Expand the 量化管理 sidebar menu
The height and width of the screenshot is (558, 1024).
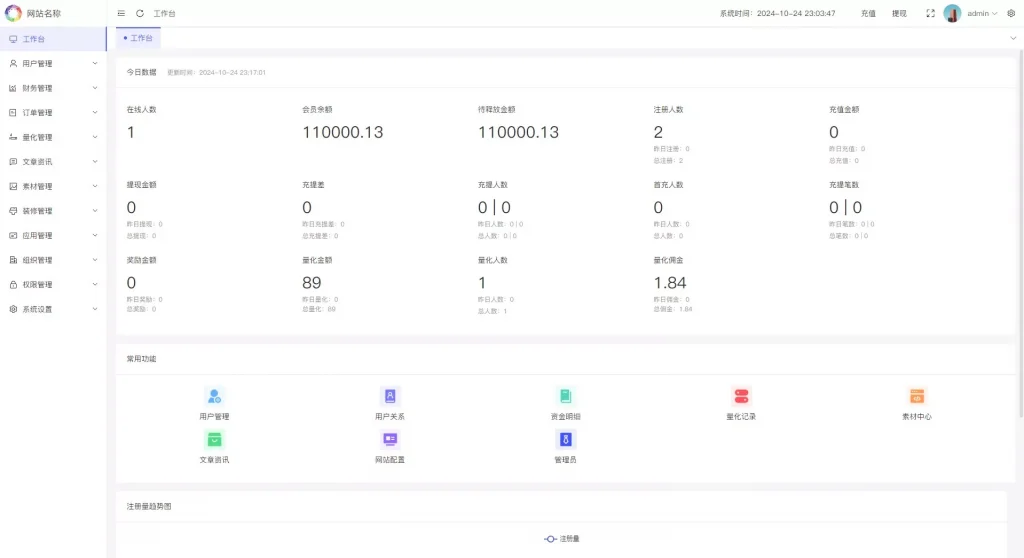(x=53, y=137)
